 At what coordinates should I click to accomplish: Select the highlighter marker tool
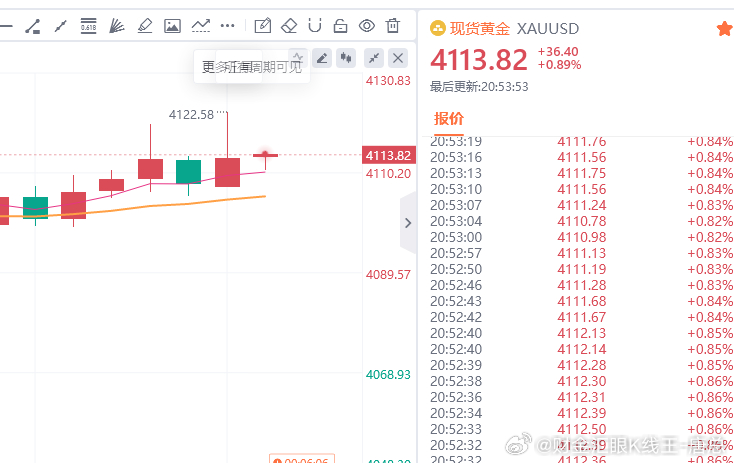point(145,26)
